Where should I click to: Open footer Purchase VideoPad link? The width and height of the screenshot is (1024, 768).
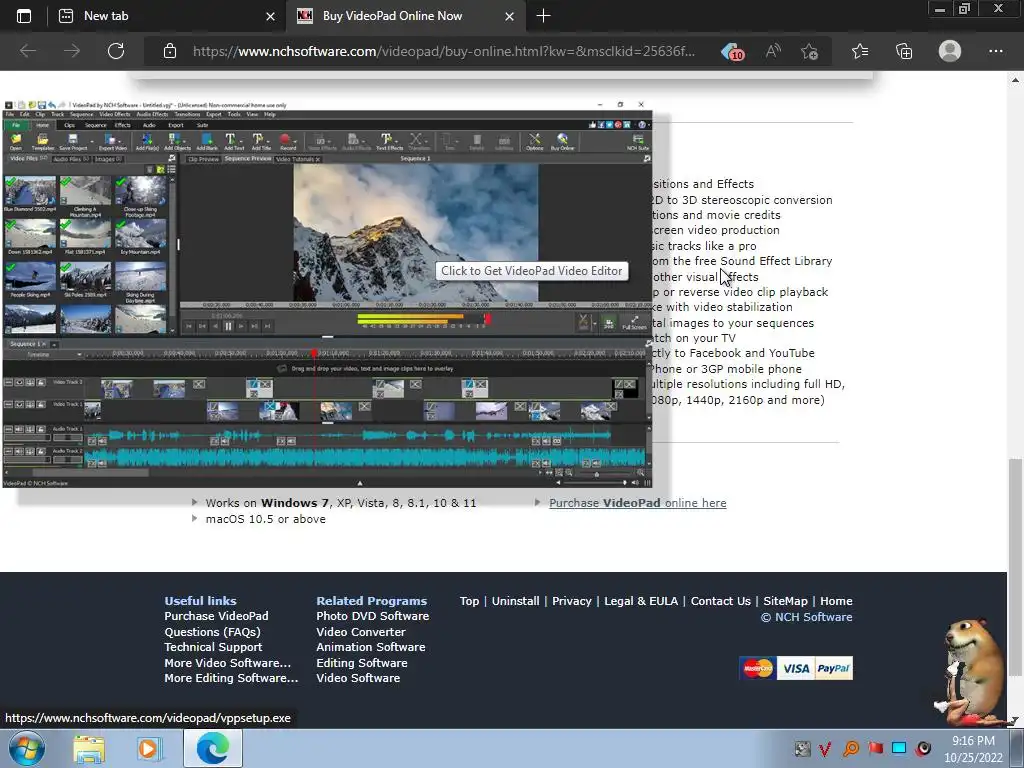pos(216,616)
